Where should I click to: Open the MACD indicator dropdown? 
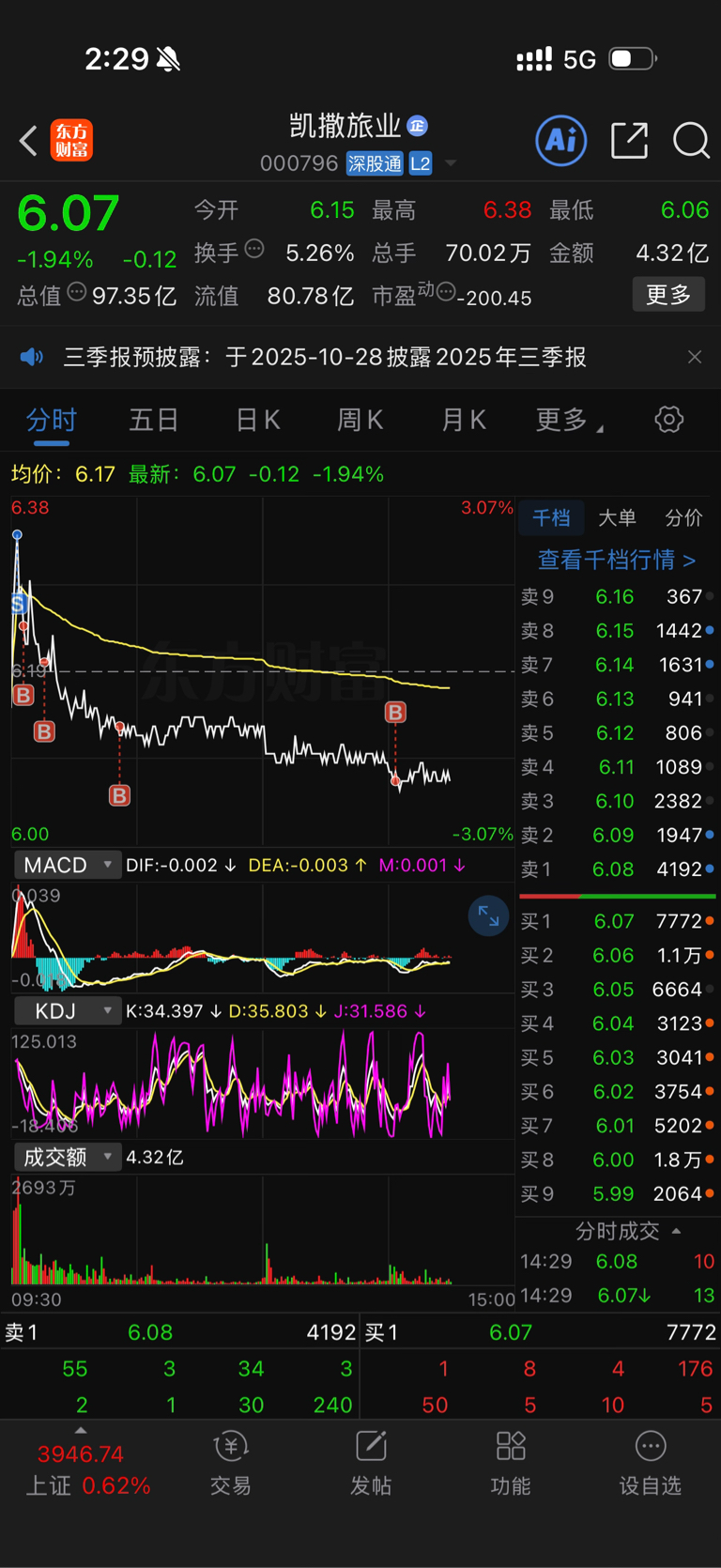tap(67, 865)
